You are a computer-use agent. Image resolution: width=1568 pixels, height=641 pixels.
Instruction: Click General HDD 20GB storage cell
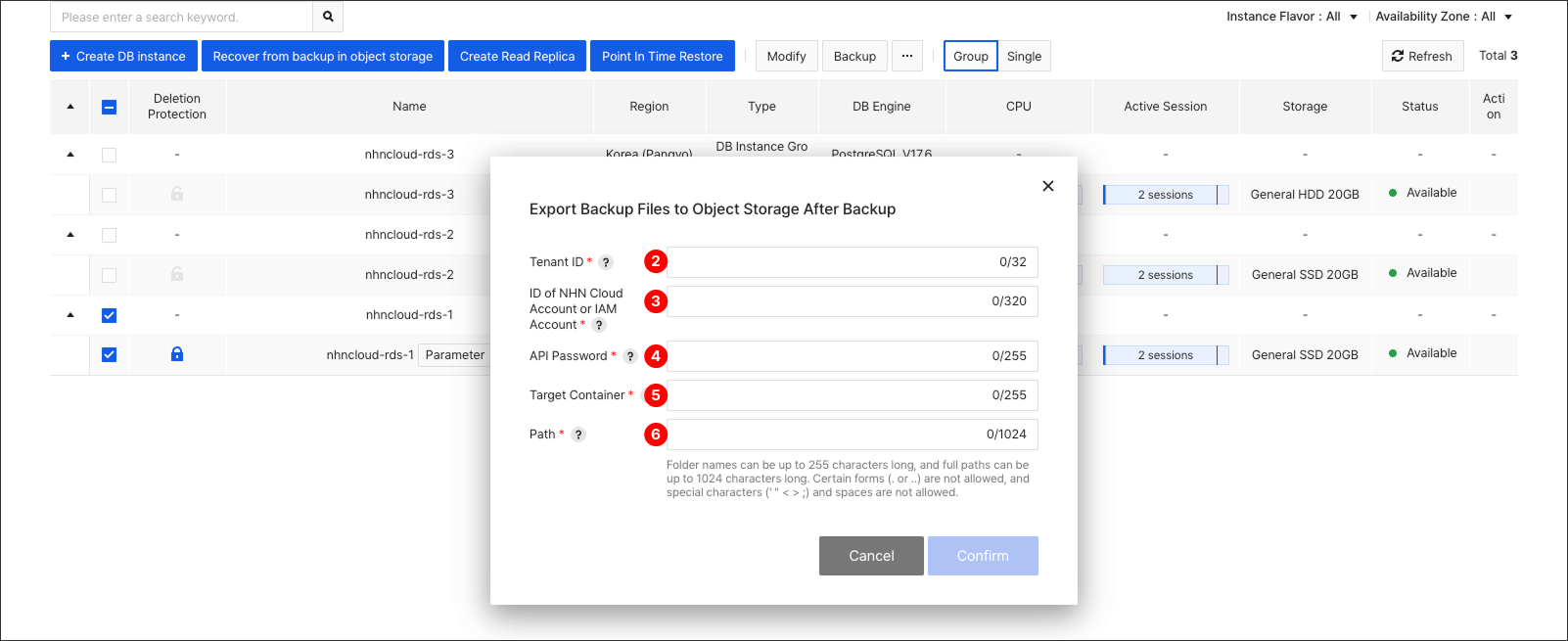coord(1305,195)
